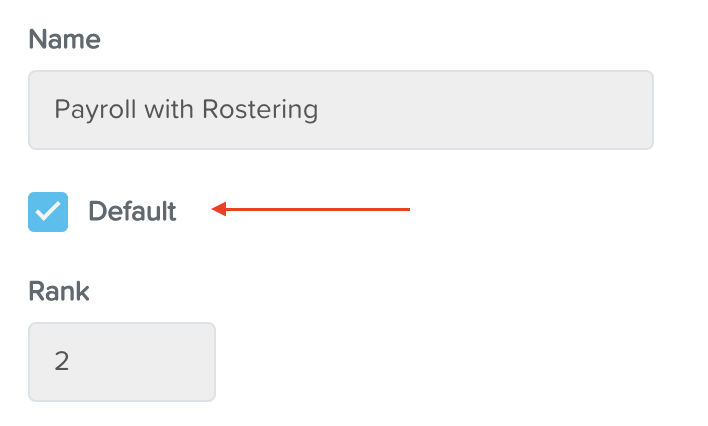
Task: Click the letter N of Name label
Action: (37, 39)
